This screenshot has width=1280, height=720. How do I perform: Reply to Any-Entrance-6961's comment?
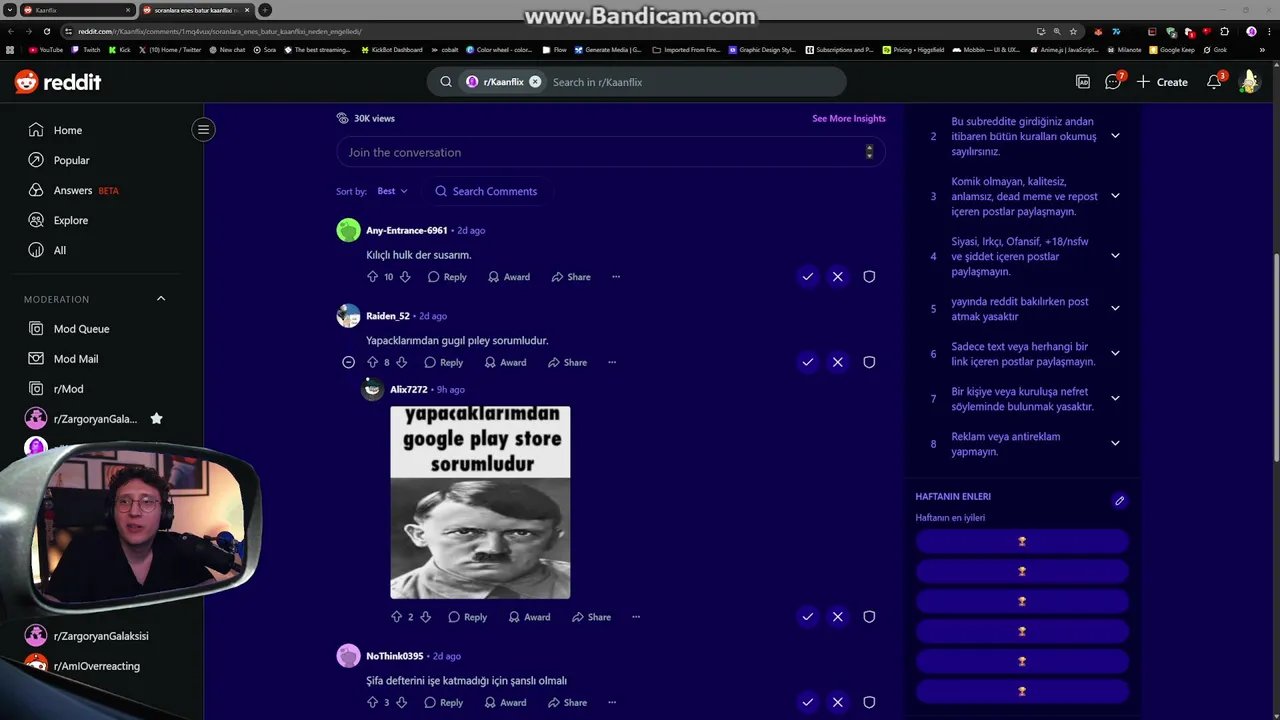click(x=447, y=277)
